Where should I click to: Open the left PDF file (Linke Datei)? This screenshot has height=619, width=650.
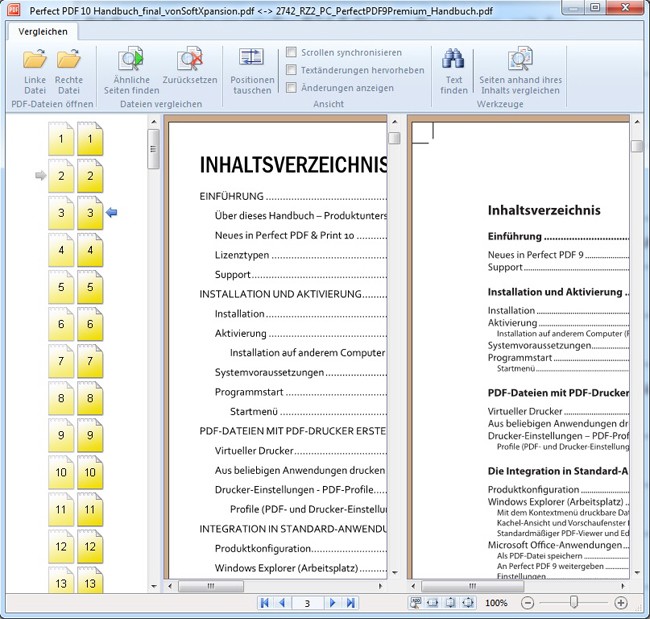(x=35, y=72)
